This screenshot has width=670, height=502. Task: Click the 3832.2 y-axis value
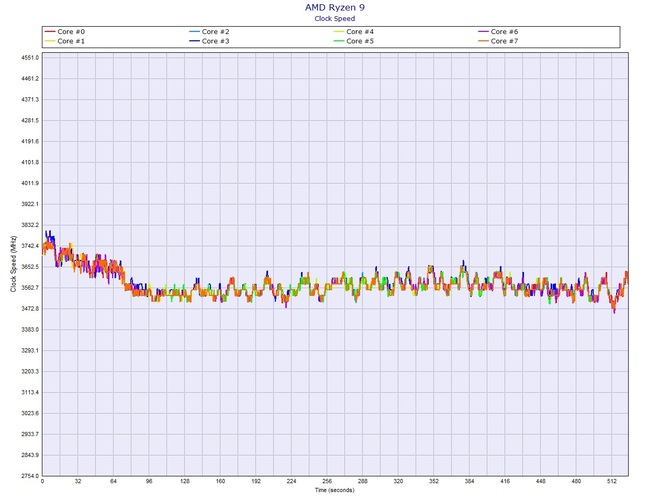coord(30,225)
